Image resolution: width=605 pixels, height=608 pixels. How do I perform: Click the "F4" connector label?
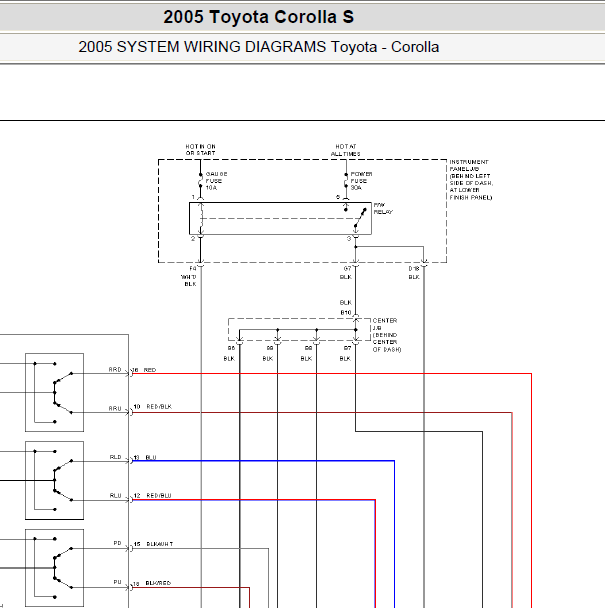point(193,268)
